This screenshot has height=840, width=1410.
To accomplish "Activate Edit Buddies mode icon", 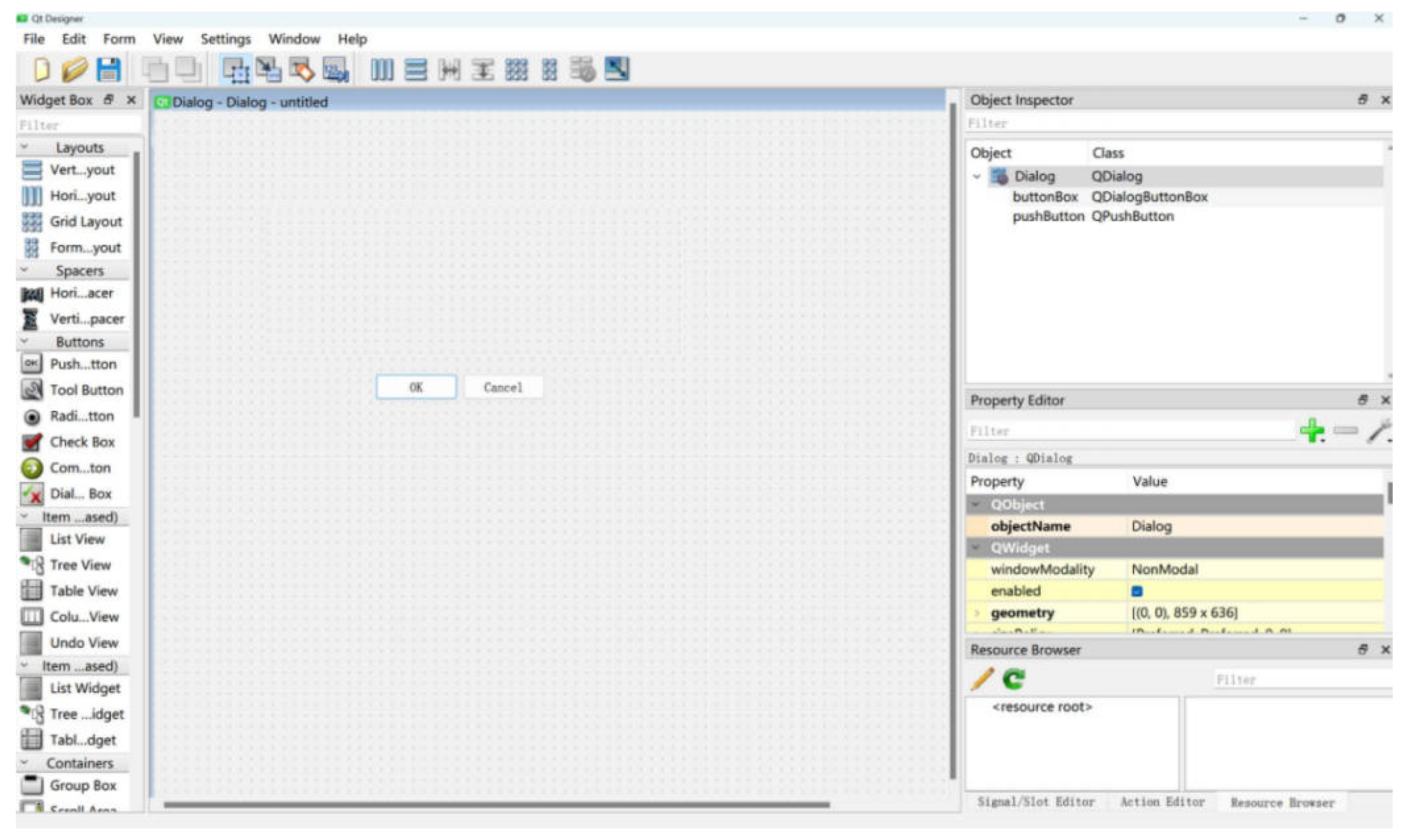I will pos(302,70).
